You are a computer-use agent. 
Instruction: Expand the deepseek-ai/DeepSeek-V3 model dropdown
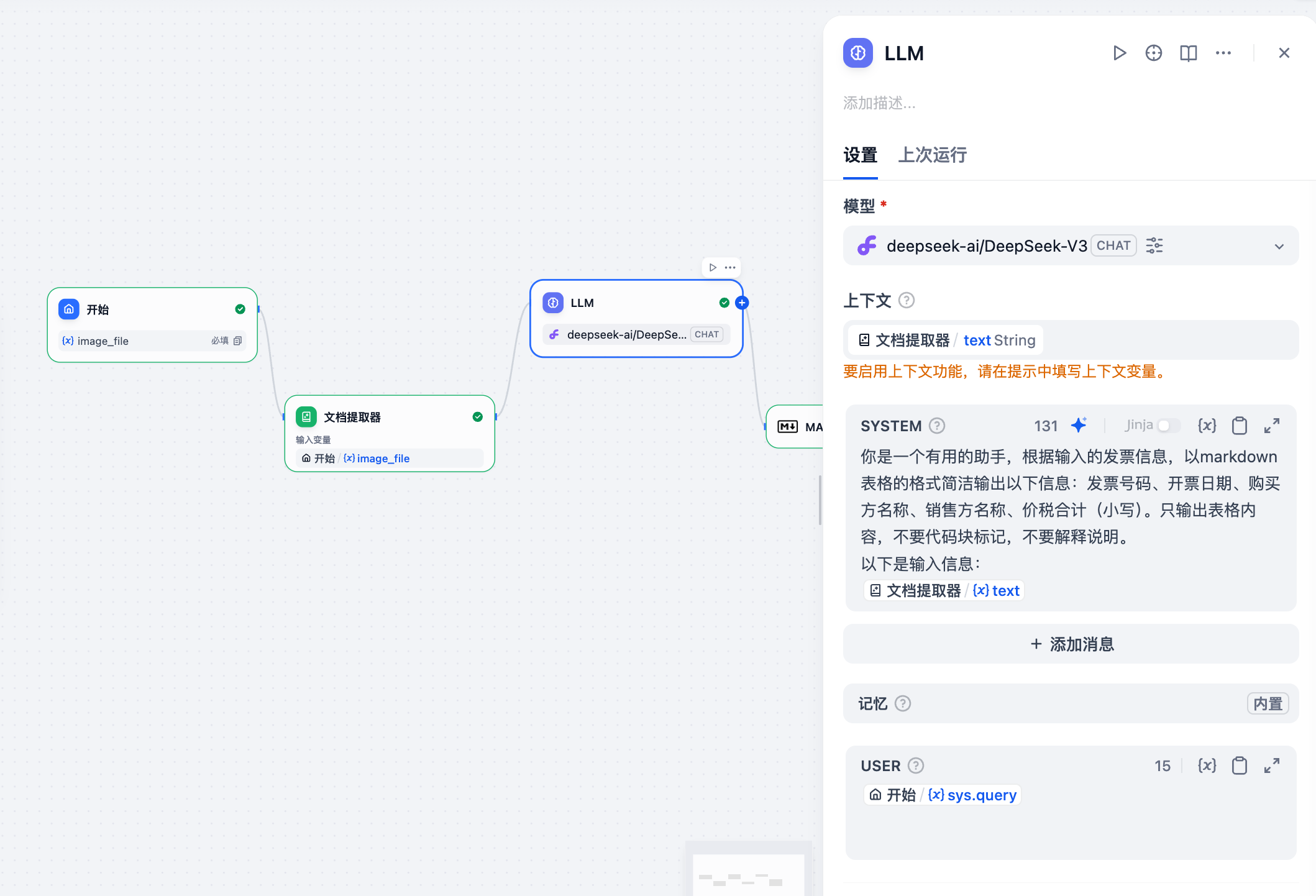click(x=1279, y=246)
